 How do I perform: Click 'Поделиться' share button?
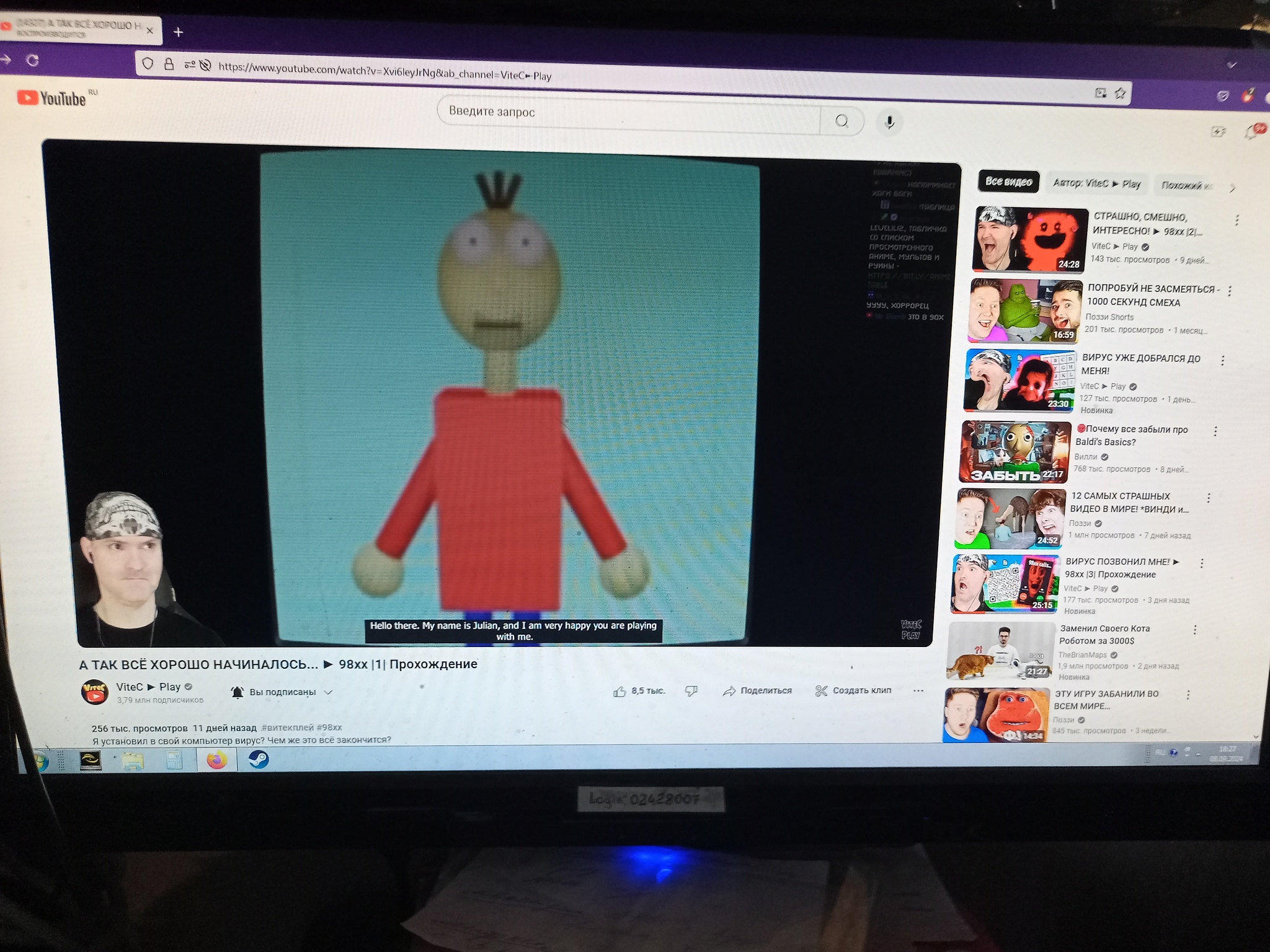pyautogui.click(x=757, y=690)
